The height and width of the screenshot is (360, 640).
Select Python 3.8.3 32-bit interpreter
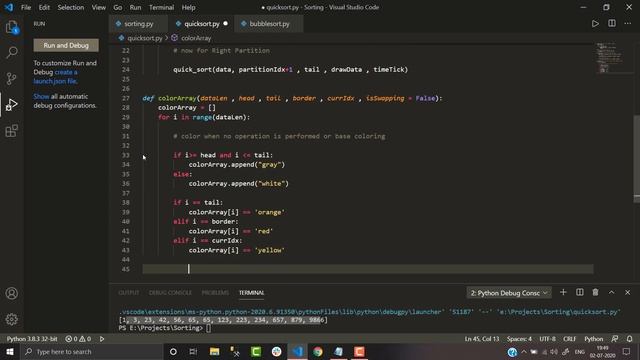coord(32,339)
